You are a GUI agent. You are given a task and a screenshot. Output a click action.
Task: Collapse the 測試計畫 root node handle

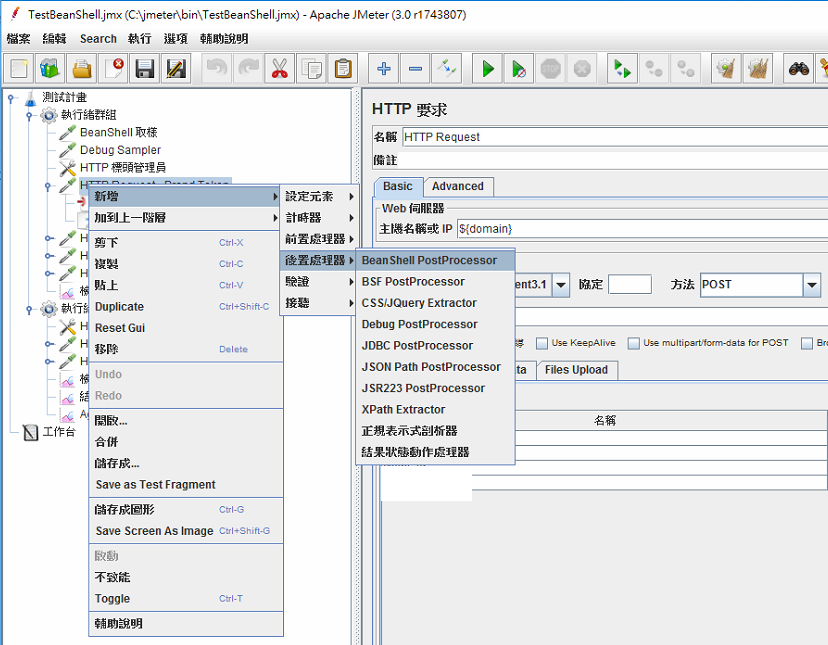click(11, 98)
